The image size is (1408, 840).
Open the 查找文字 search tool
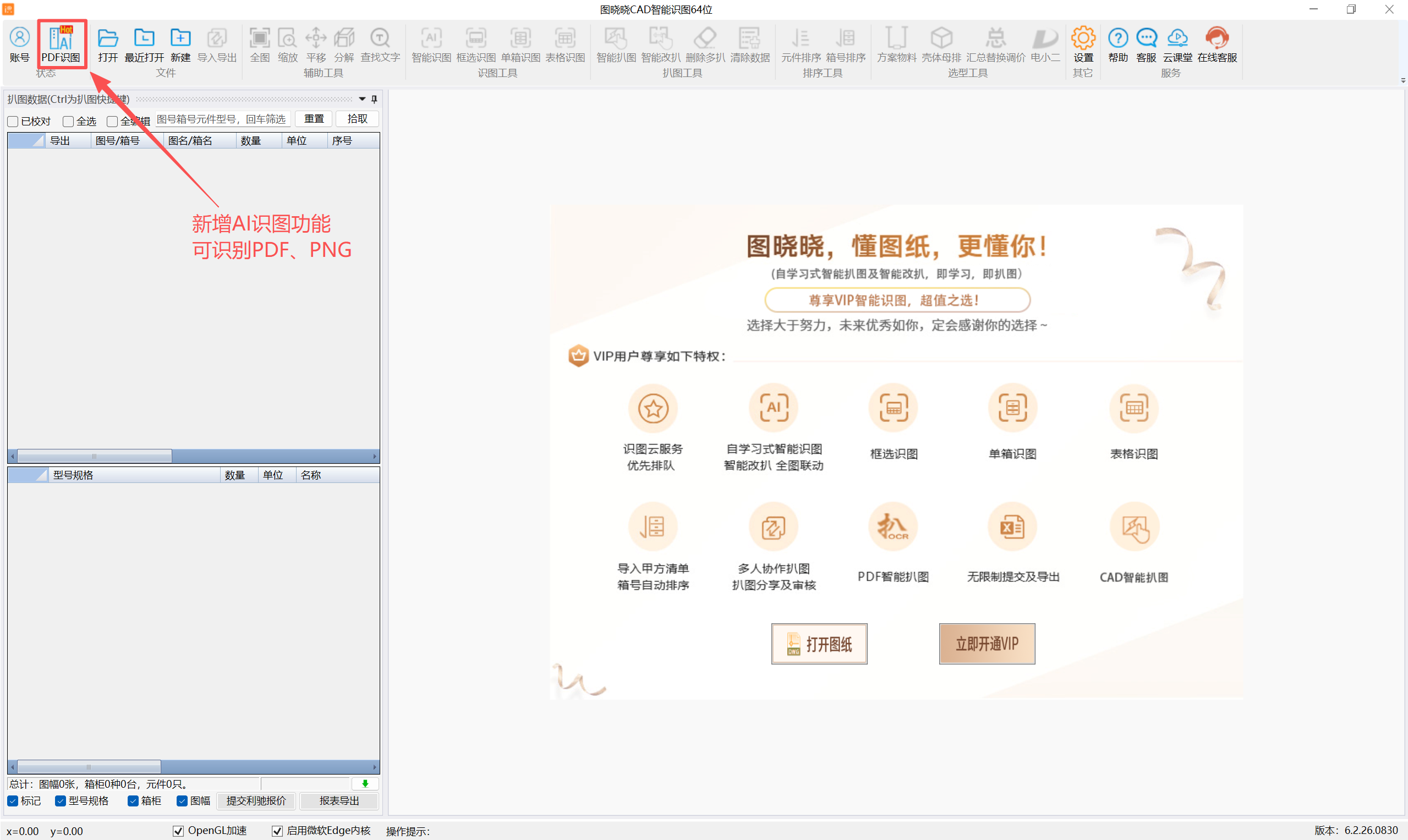pos(380,44)
